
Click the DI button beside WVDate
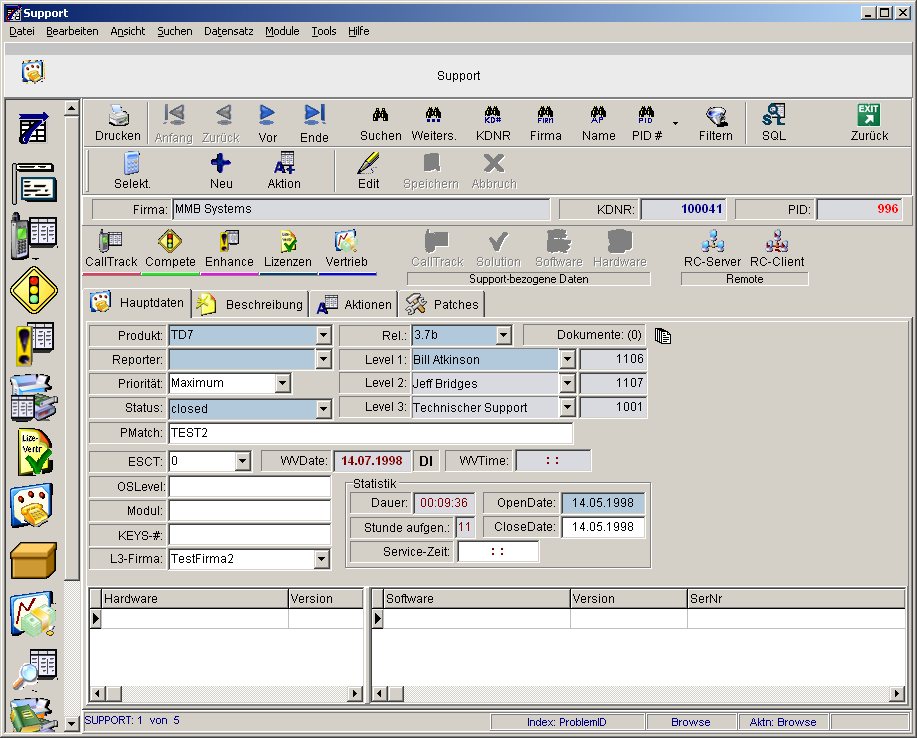tap(425, 461)
